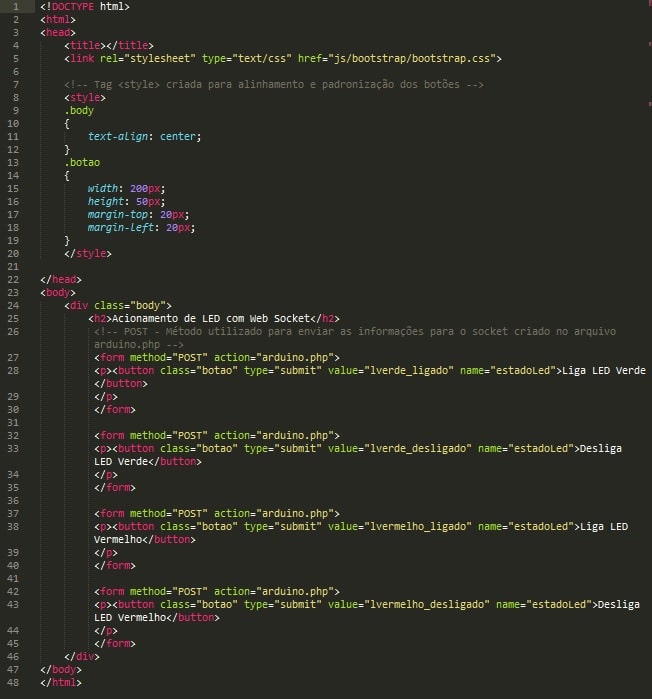The image size is (652, 699).
Task: Click the closing html tag on last line
Action: [x=61, y=682]
